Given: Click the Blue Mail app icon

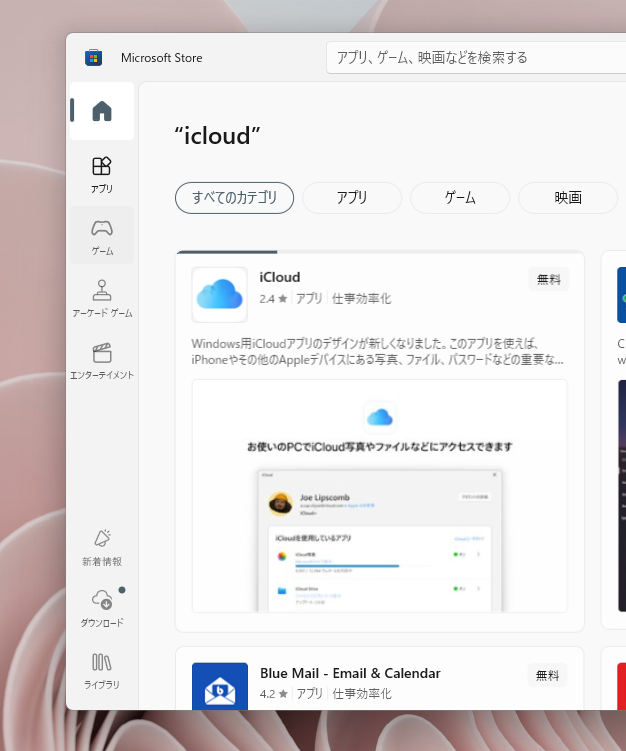Looking at the screenshot, I should coord(220,686).
